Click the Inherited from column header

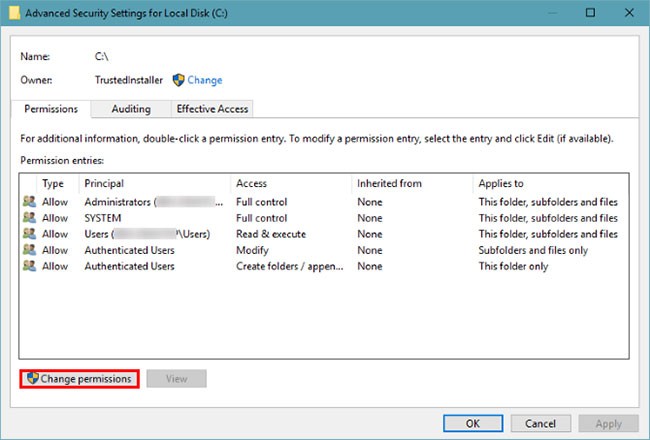click(x=389, y=184)
